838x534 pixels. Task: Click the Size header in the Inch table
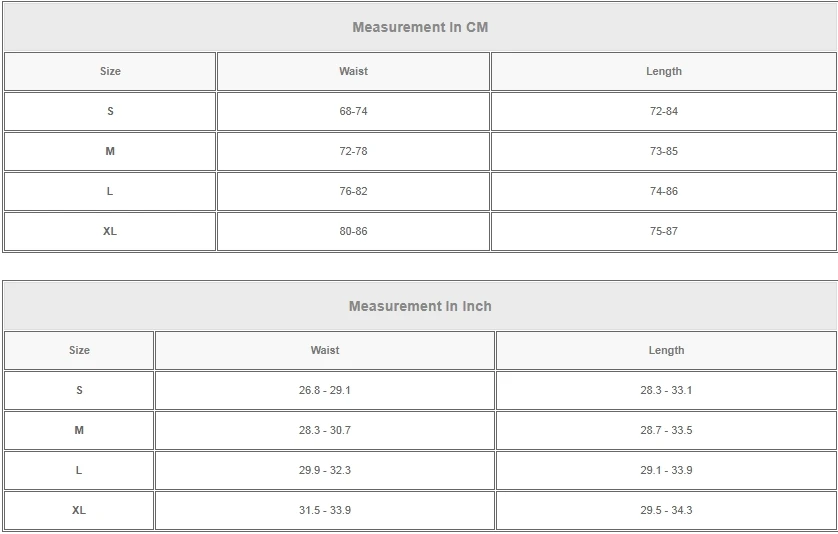pos(79,350)
